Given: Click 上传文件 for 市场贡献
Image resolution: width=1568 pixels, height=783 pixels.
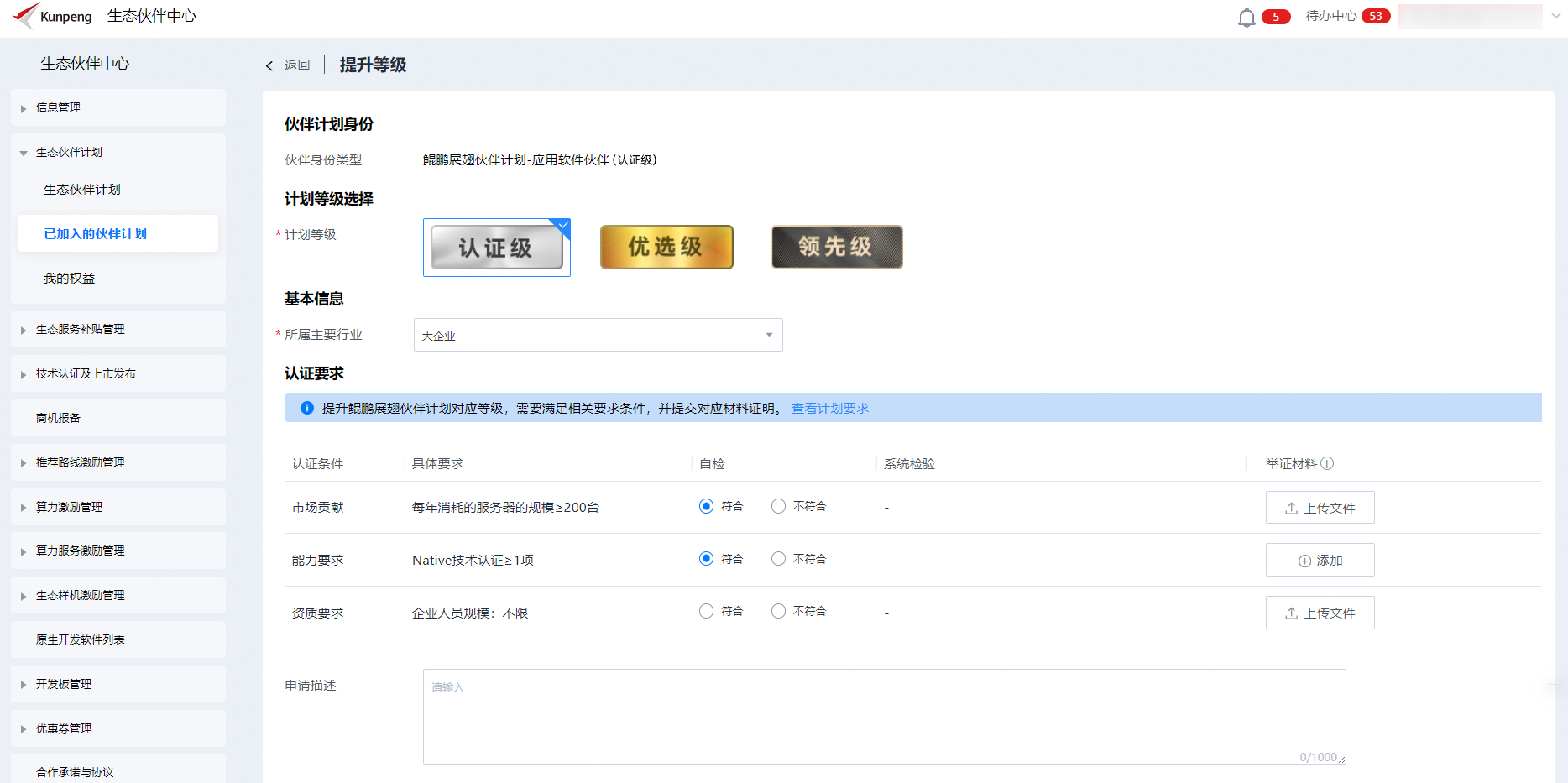Looking at the screenshot, I should [1320, 508].
